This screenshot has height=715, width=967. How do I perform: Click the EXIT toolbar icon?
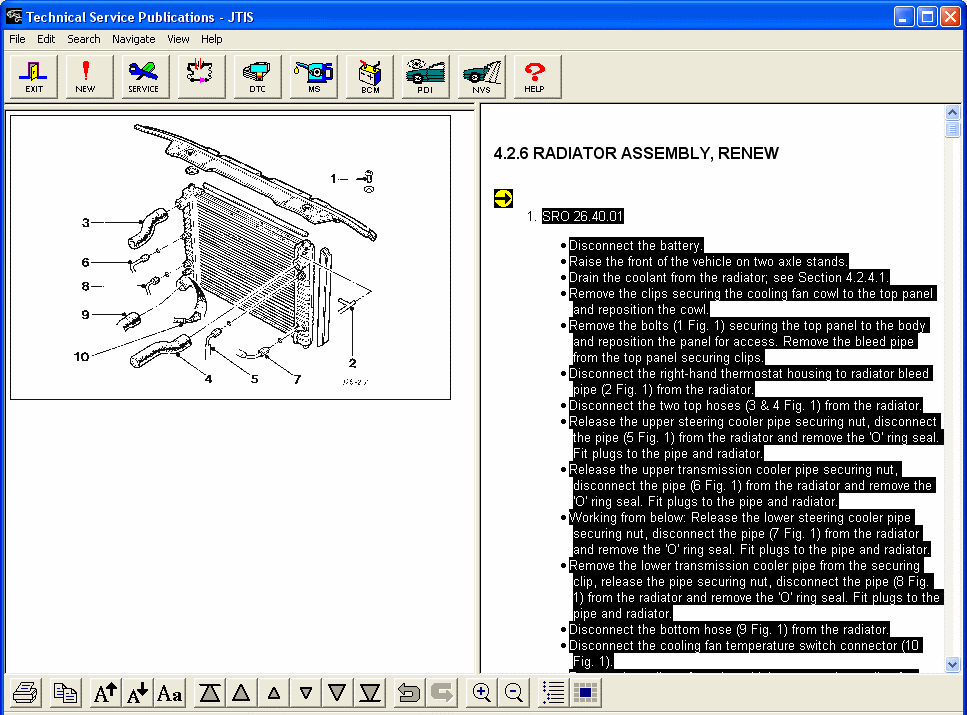(x=34, y=76)
